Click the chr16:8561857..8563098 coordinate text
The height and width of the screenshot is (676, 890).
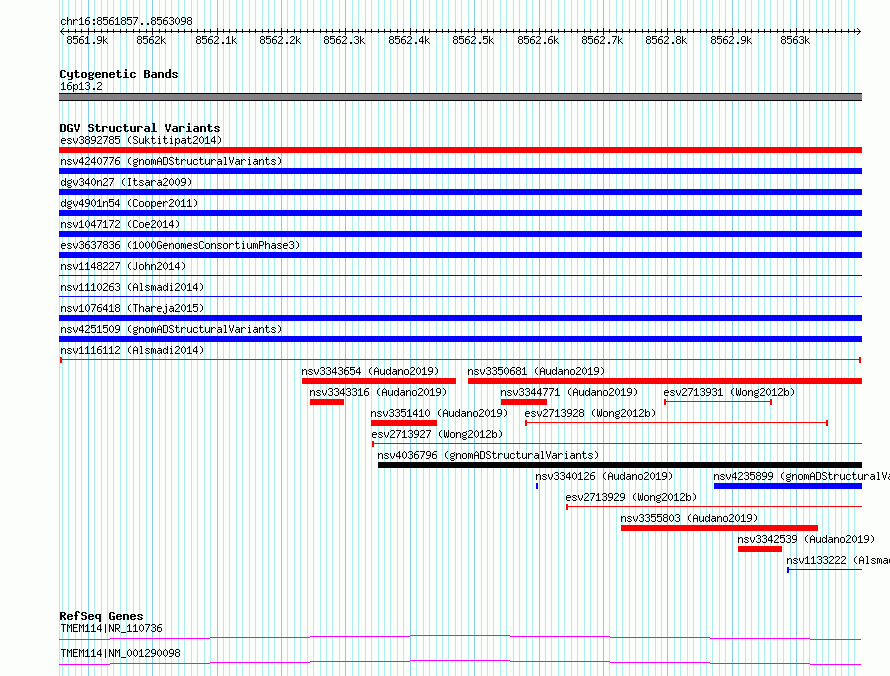pos(126,21)
